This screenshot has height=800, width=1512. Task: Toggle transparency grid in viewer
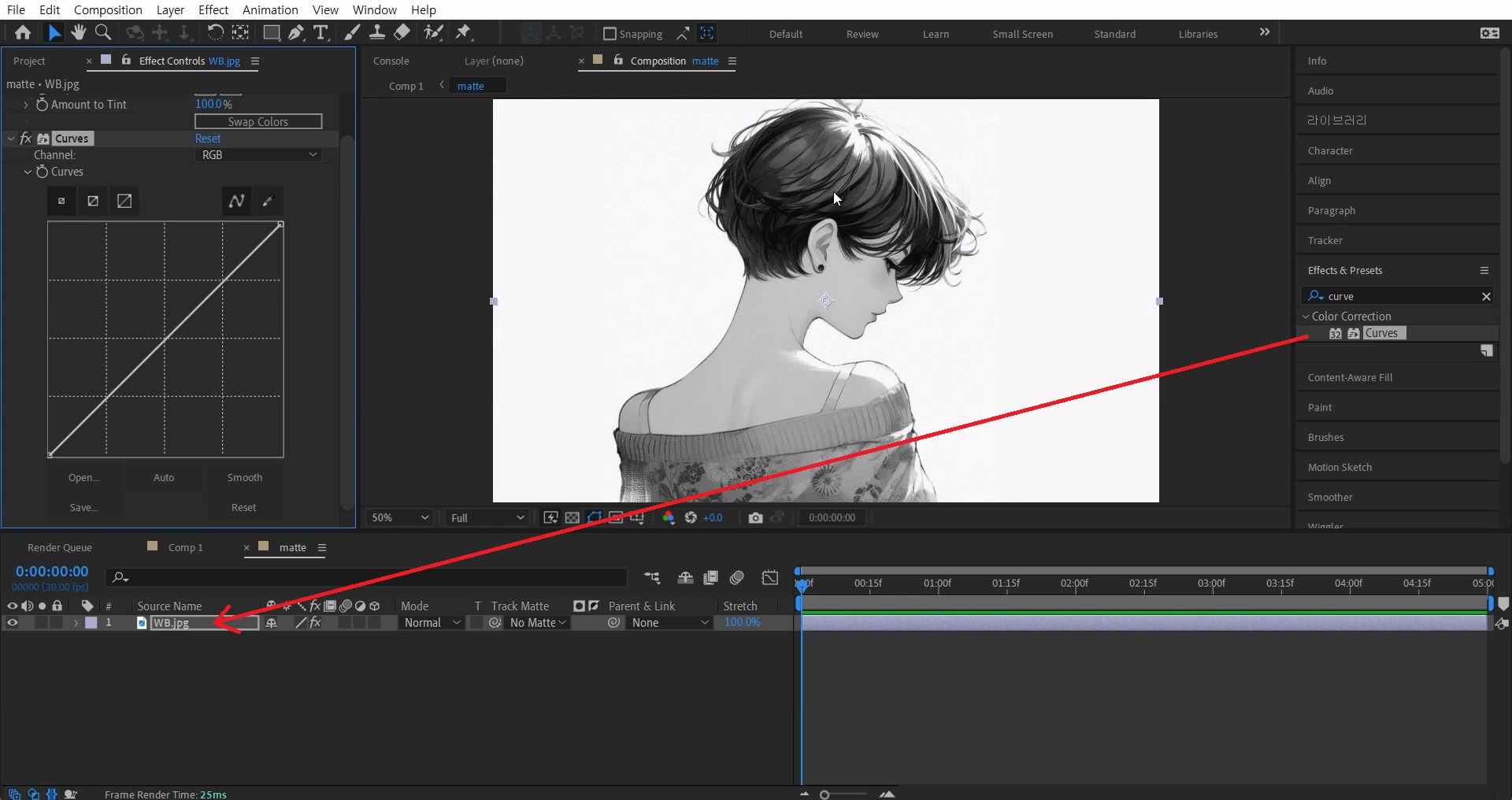[573, 517]
